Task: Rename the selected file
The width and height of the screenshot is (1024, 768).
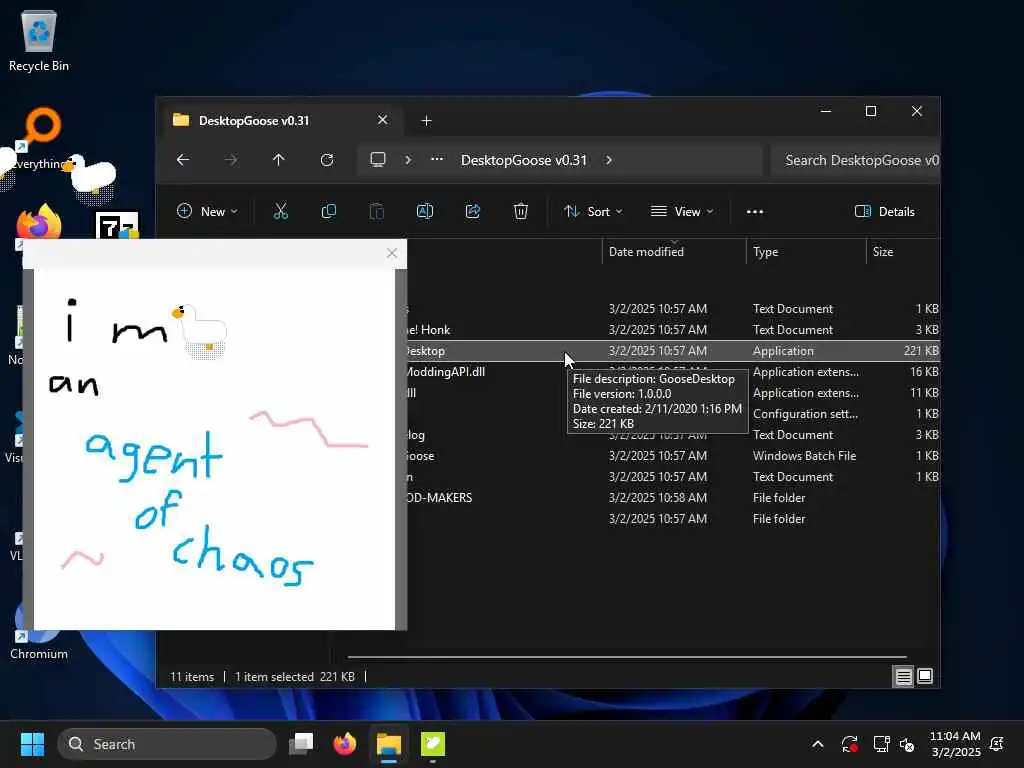Action: (424, 211)
